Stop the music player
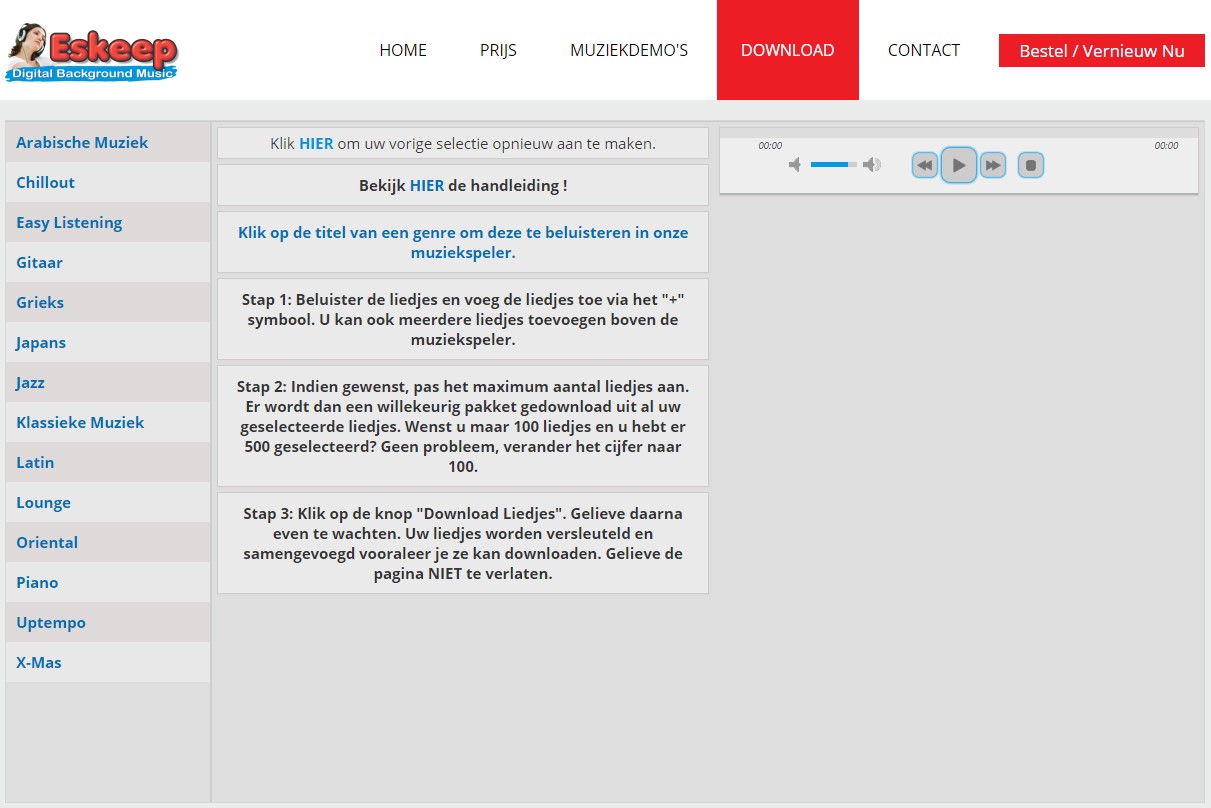The width and height of the screenshot is (1211, 808). point(1031,165)
